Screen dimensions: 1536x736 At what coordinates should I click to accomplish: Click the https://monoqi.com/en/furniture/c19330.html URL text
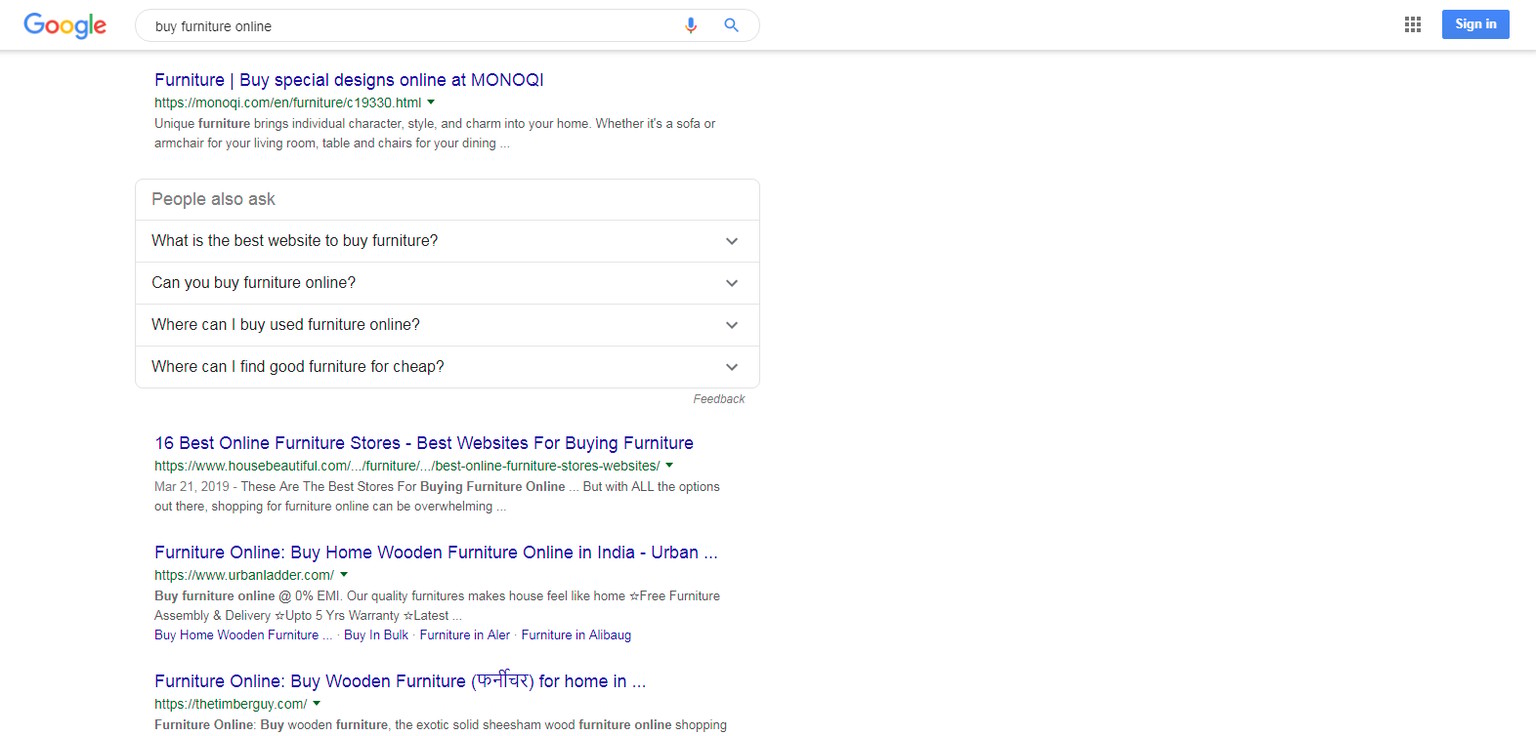pyautogui.click(x=288, y=102)
